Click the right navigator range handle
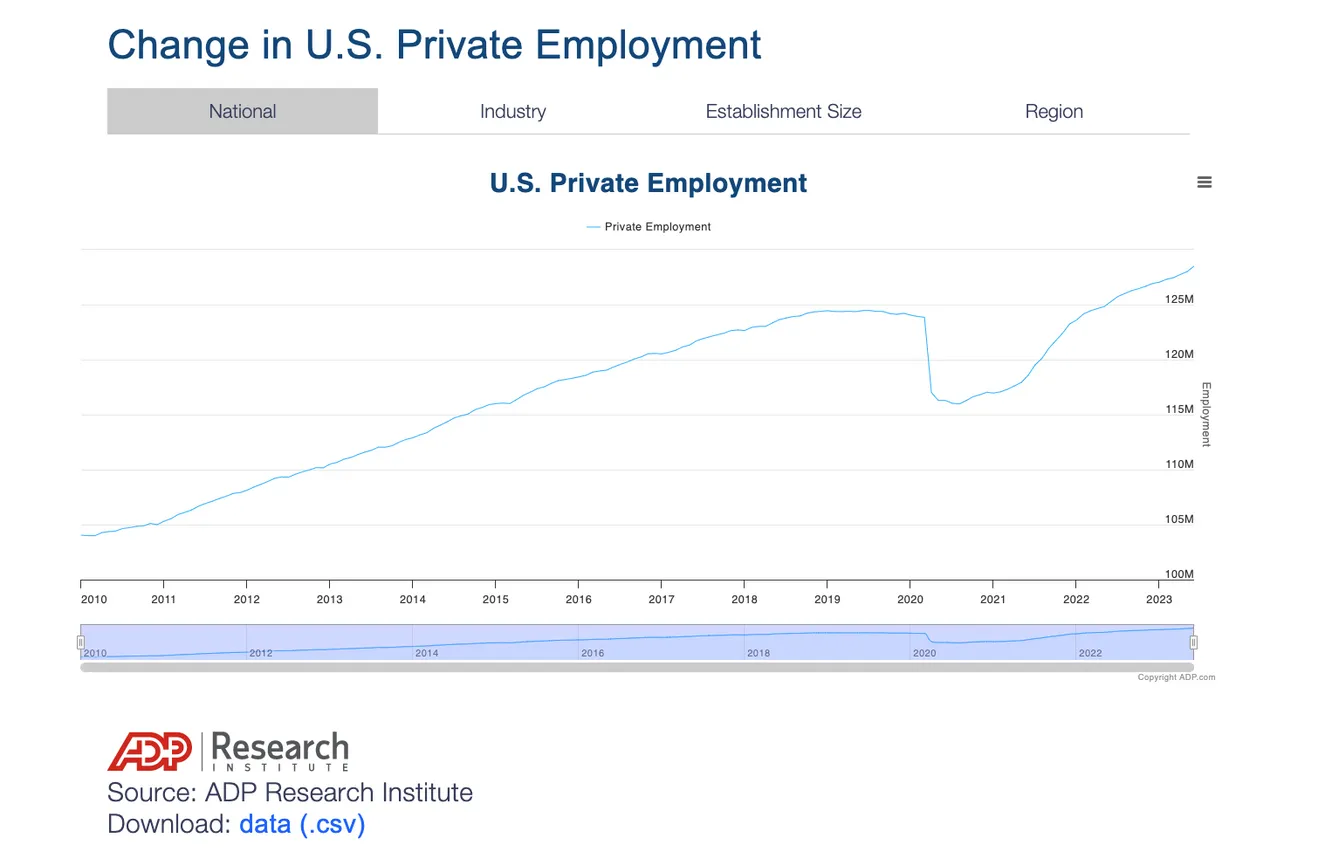Image resolution: width=1332 pixels, height=859 pixels. (1193, 642)
